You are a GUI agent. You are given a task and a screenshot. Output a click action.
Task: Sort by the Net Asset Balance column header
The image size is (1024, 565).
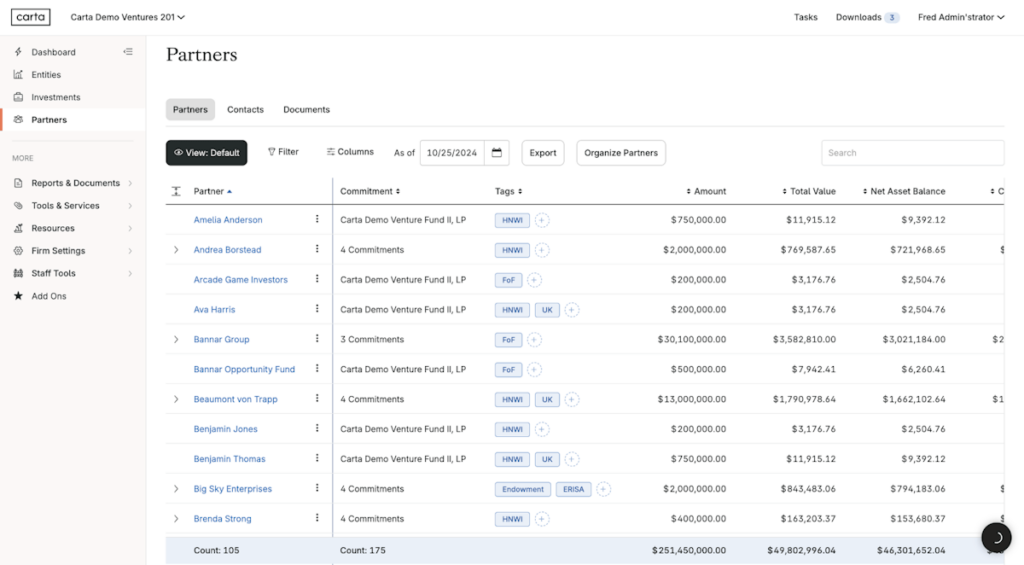(904, 191)
